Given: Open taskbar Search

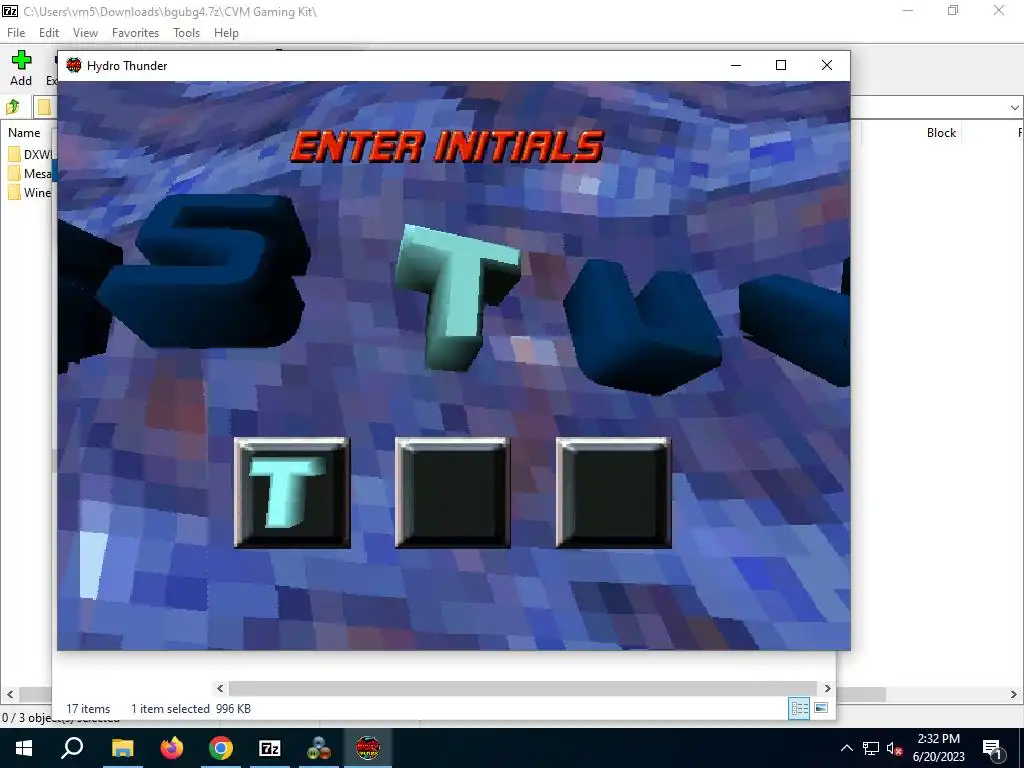Looking at the screenshot, I should 72,748.
